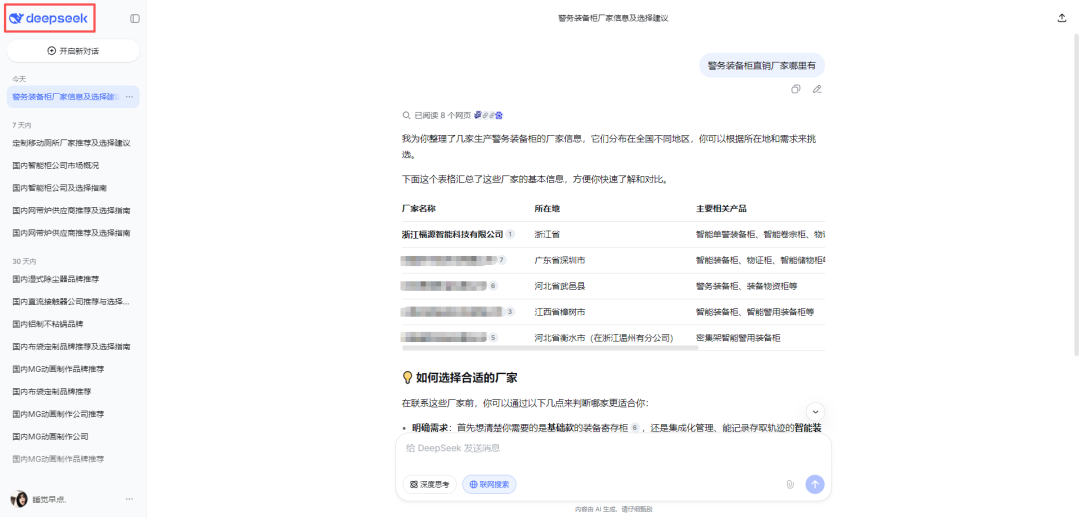This screenshot has height=517, width=1080.
Task: Click the DeepSeek logo in the sidebar
Action: click(x=49, y=18)
